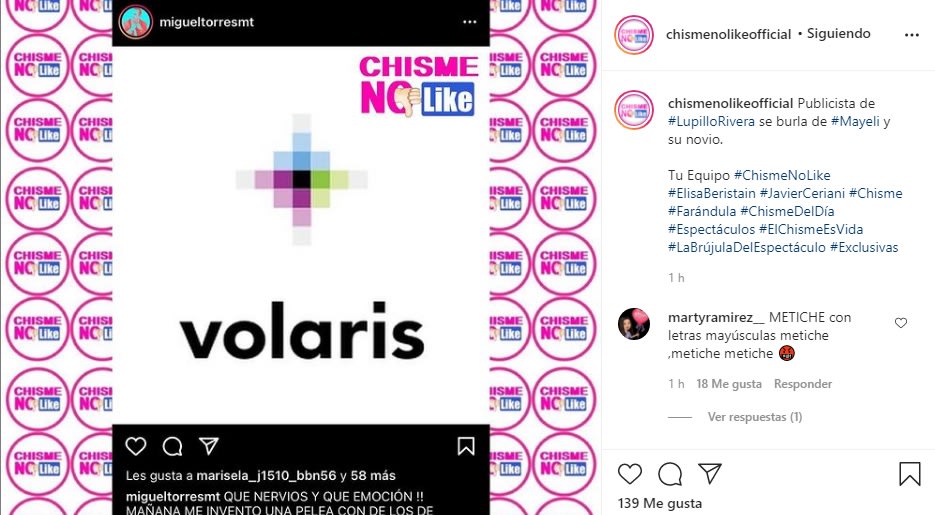Like martyramirez__ comment with small heart
The image size is (935, 515).
pyautogui.click(x=901, y=322)
